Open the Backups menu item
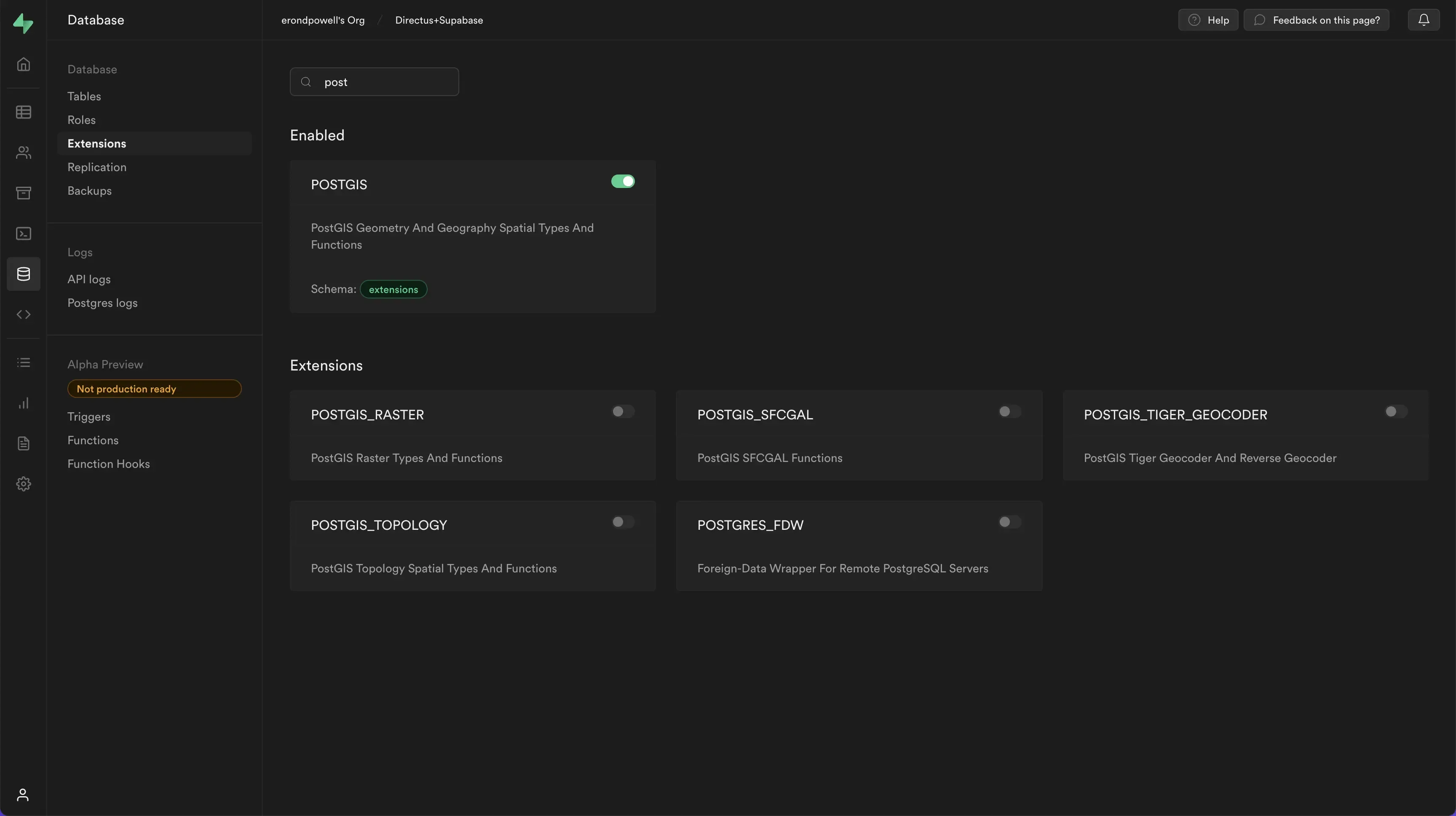This screenshot has height=816, width=1456. click(x=89, y=191)
